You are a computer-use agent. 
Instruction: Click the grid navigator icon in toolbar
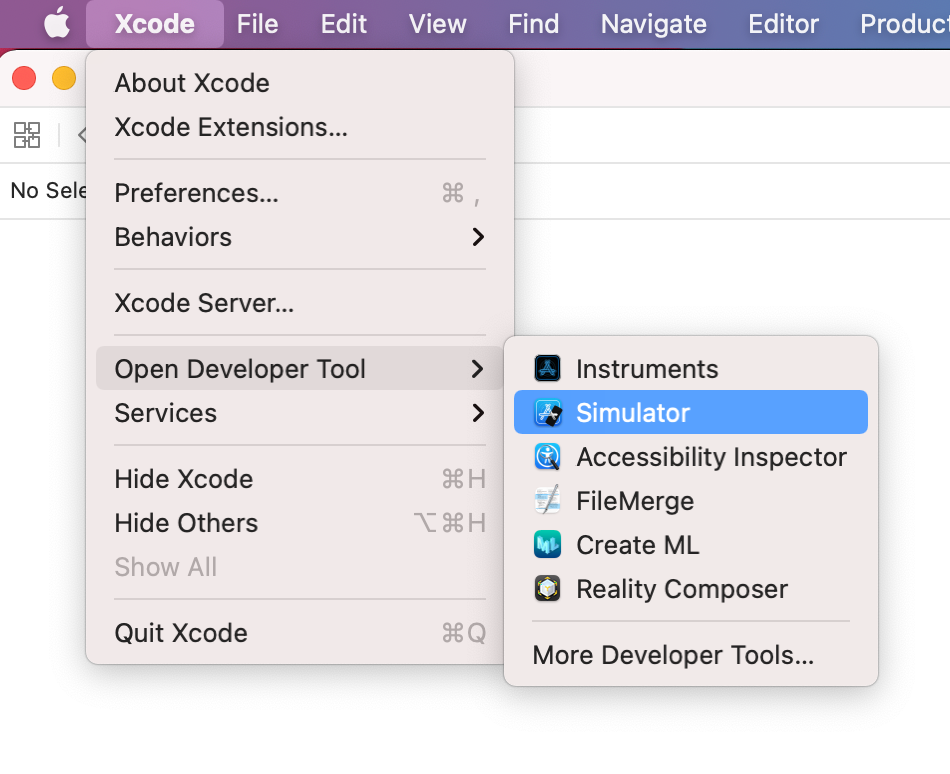(27, 135)
